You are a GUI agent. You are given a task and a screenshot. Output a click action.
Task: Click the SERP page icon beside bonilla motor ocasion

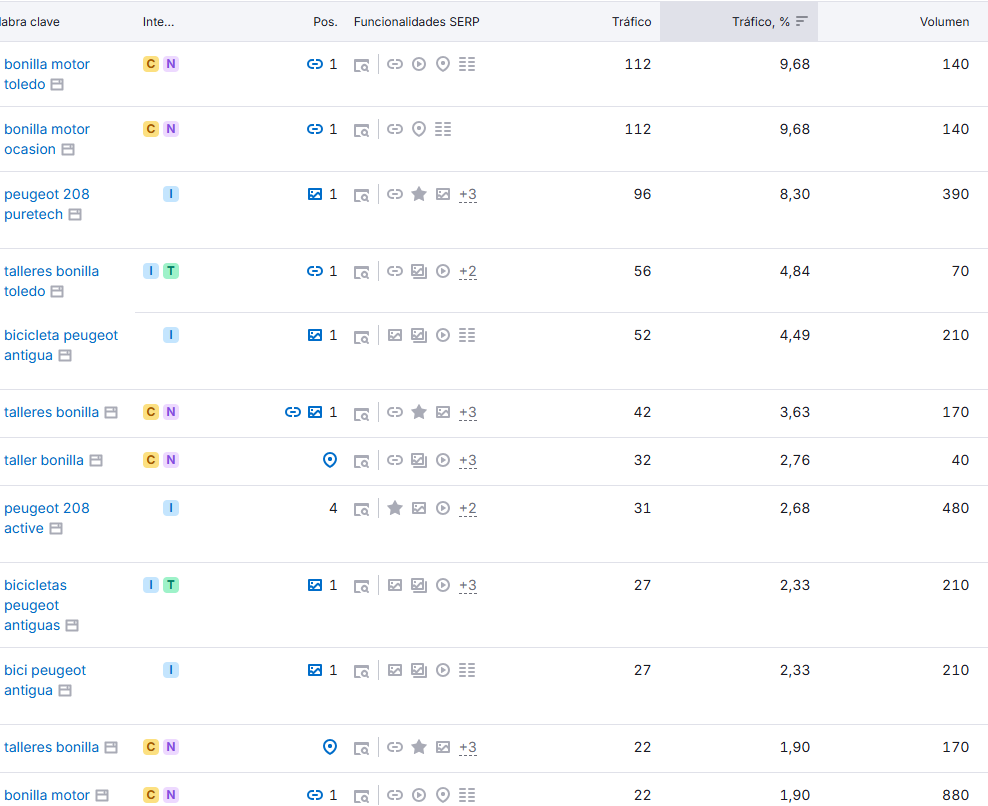click(68, 149)
